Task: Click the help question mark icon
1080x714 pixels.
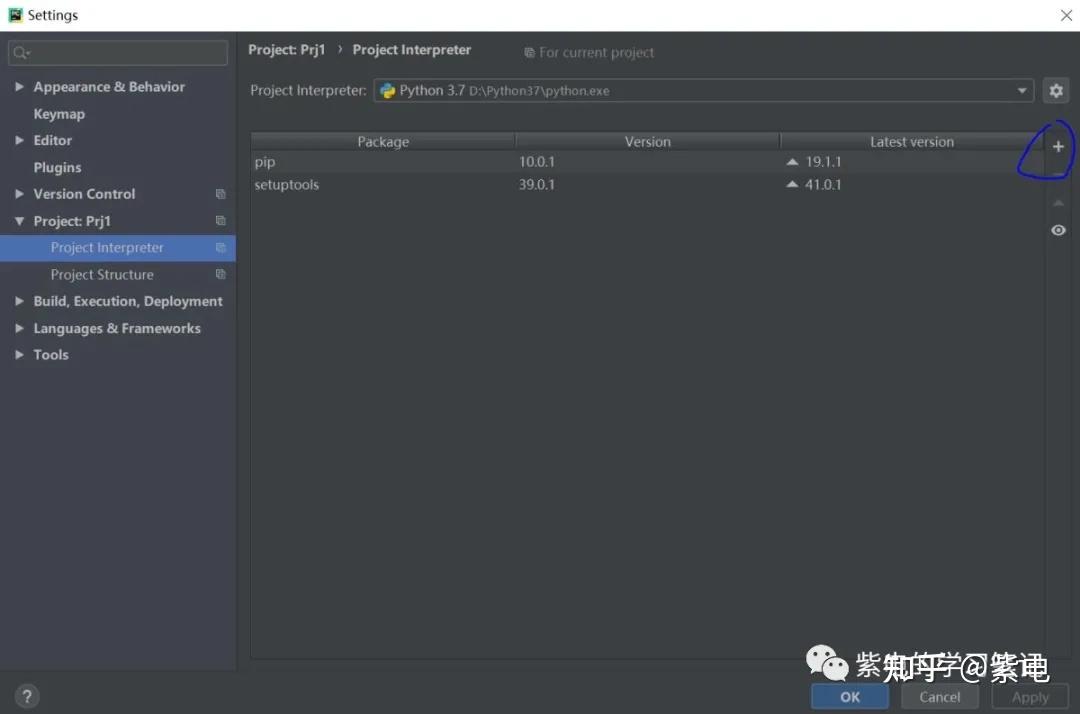Action: click(x=26, y=695)
